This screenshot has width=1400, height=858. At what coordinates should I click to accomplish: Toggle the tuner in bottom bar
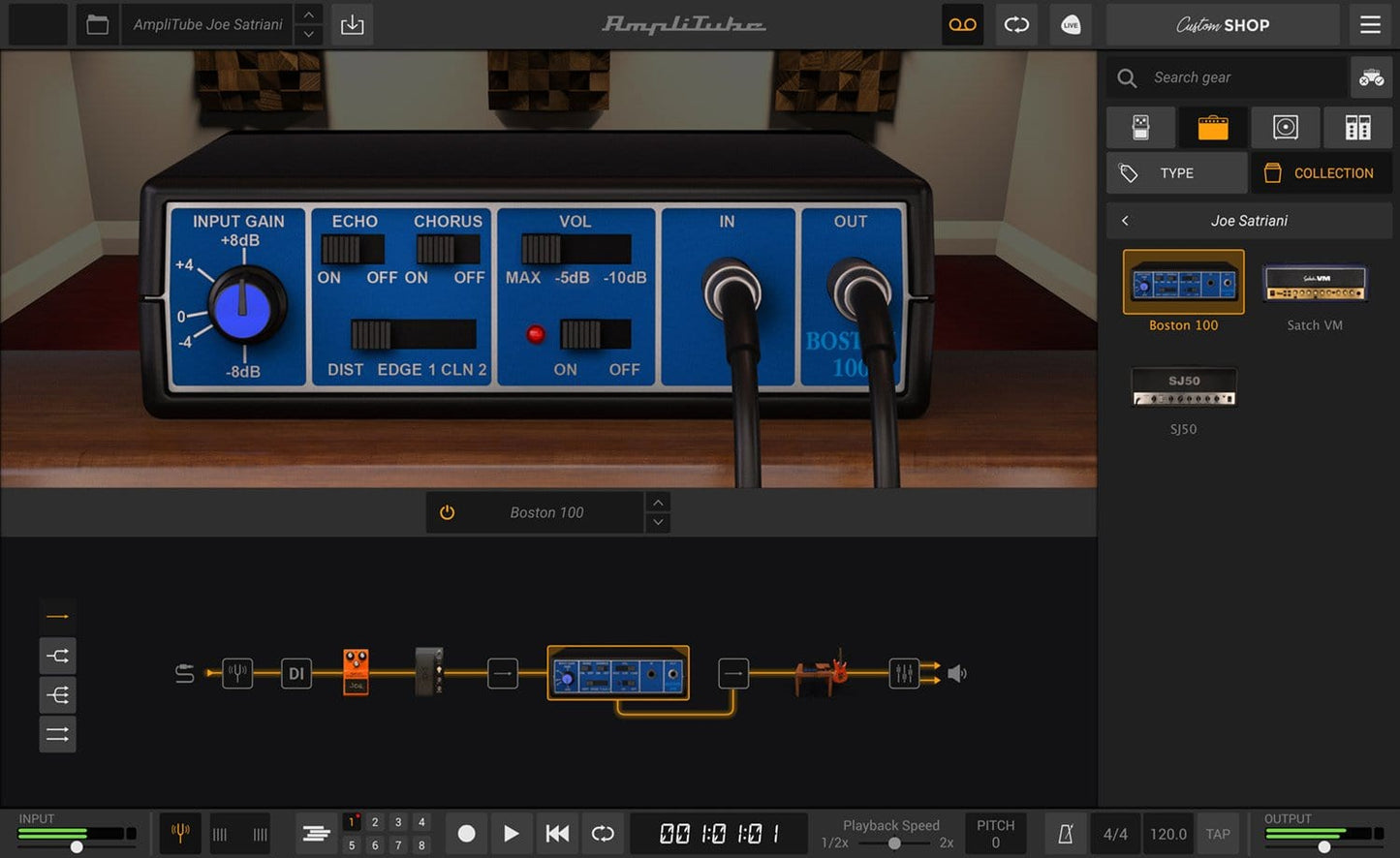[180, 833]
